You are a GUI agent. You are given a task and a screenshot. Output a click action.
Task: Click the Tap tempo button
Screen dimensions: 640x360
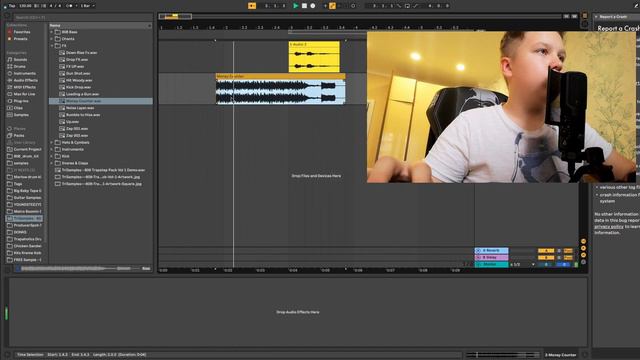pos(12,6)
